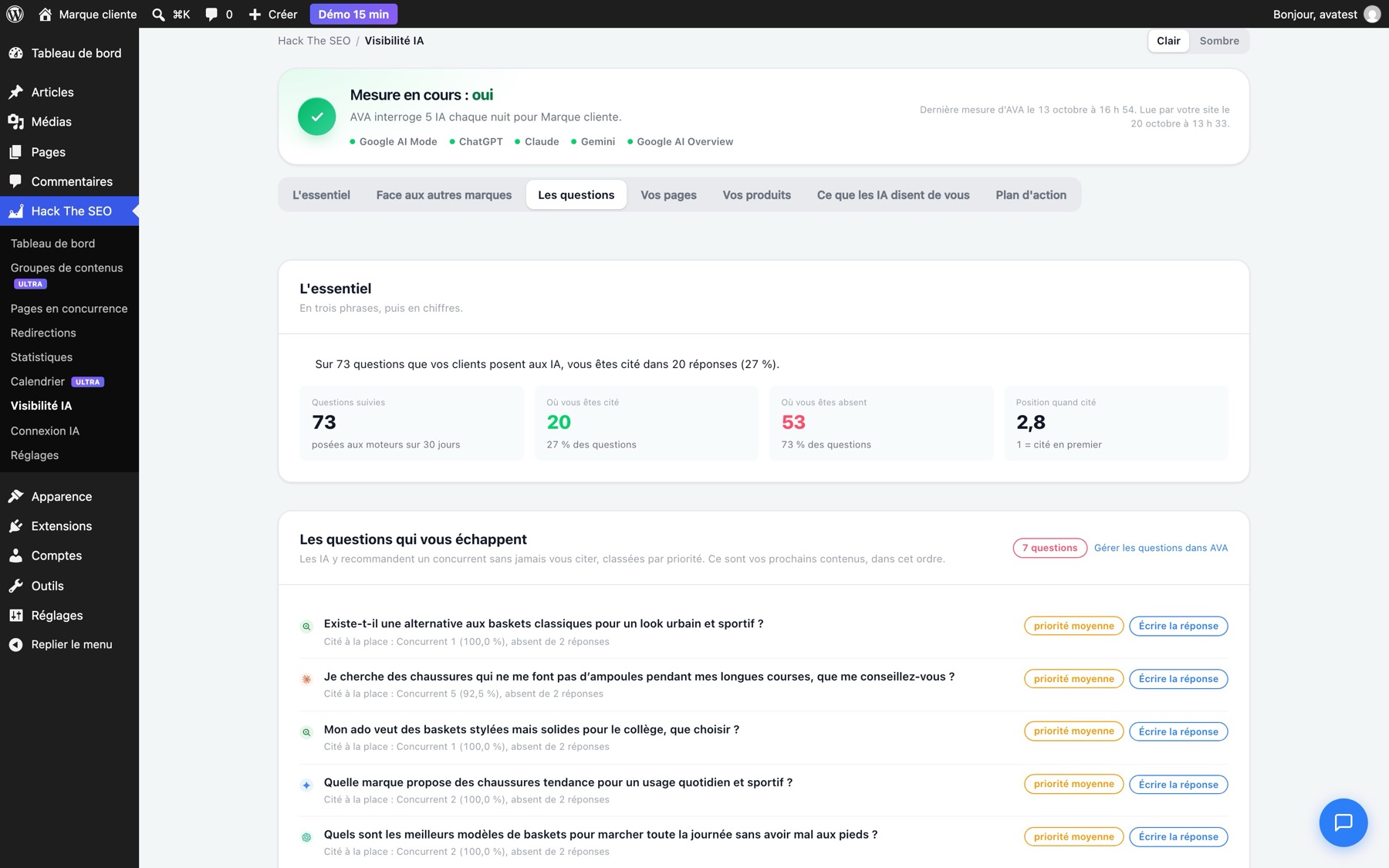This screenshot has height=868, width=1389.
Task: Click Hack The SEO breadcrumb link
Action: (314, 41)
